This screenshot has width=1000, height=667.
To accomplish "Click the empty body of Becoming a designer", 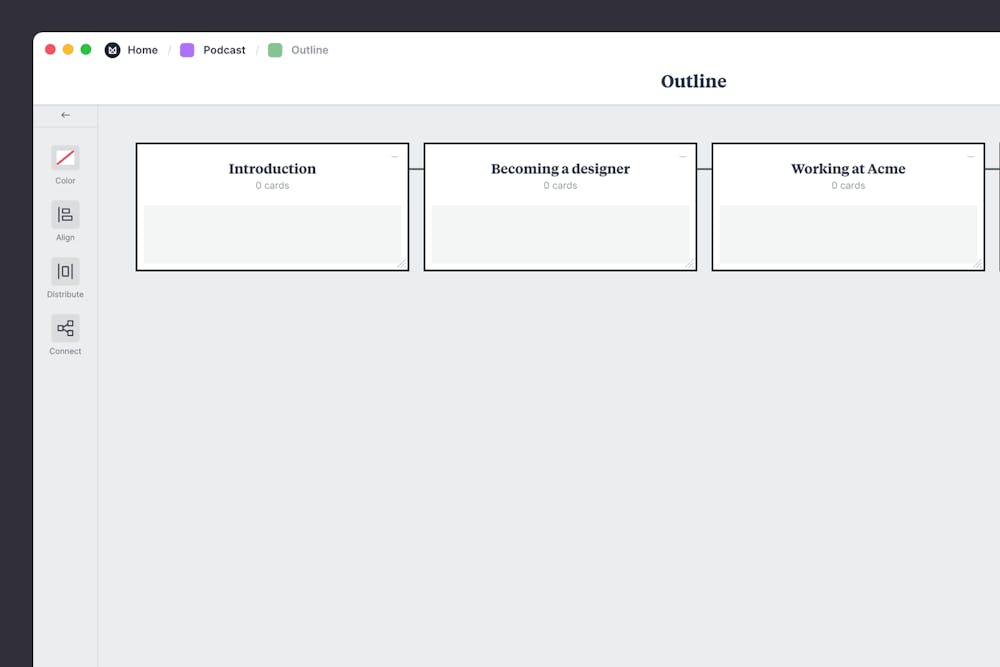I will click(x=560, y=235).
